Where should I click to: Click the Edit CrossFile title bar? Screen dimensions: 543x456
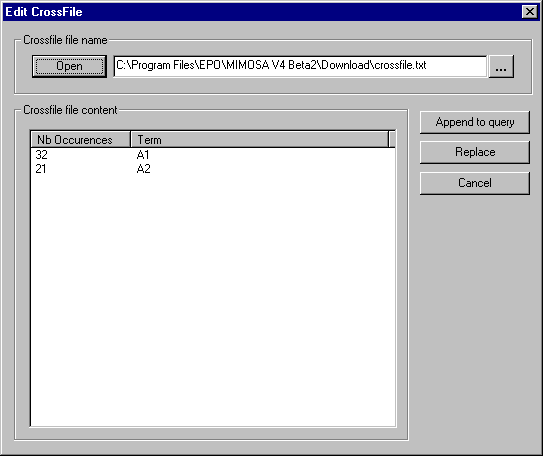click(x=263, y=12)
